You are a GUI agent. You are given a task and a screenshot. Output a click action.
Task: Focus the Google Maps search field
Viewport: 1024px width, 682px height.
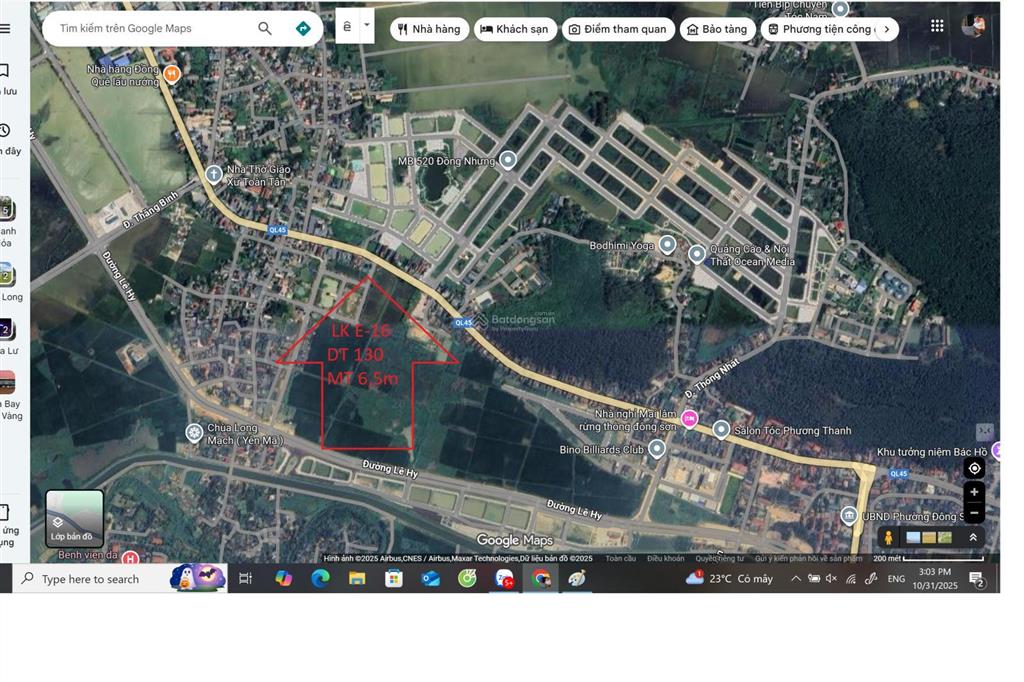pos(150,28)
